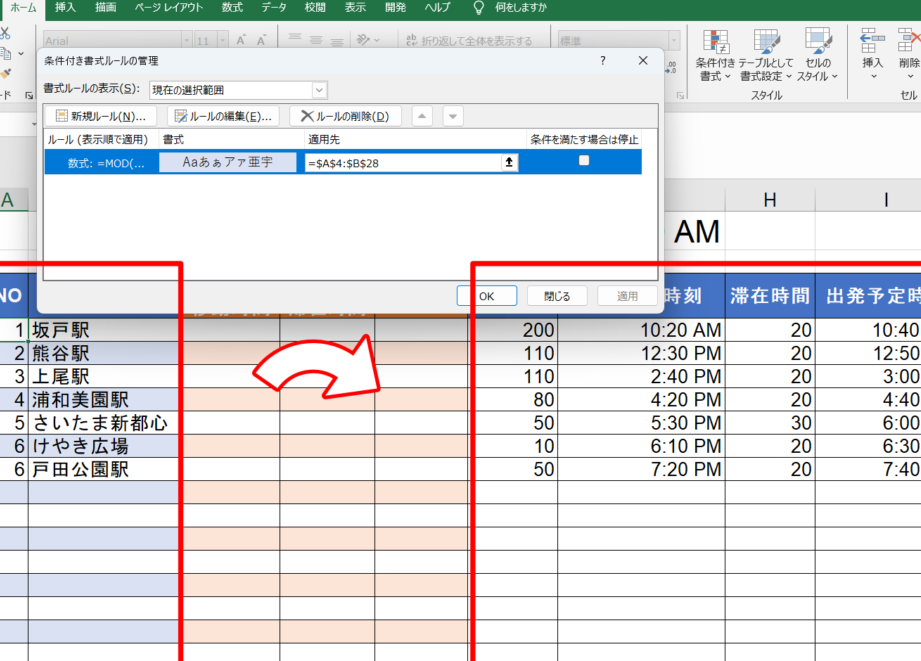Click the 適用先 range input field
Screen dimensions: 921x661
[x=402, y=162]
